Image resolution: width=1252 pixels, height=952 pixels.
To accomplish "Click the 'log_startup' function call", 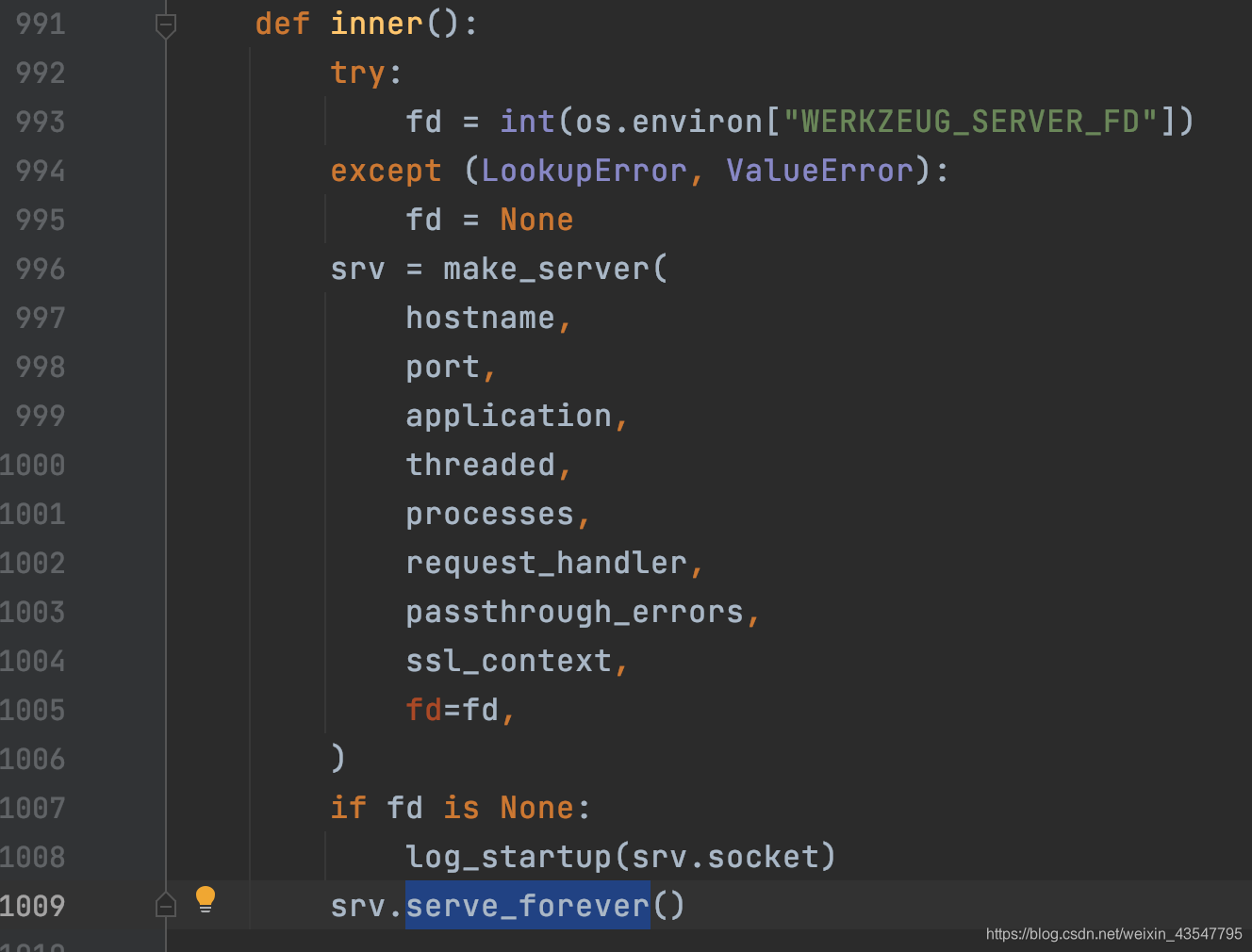I will 508,858.
